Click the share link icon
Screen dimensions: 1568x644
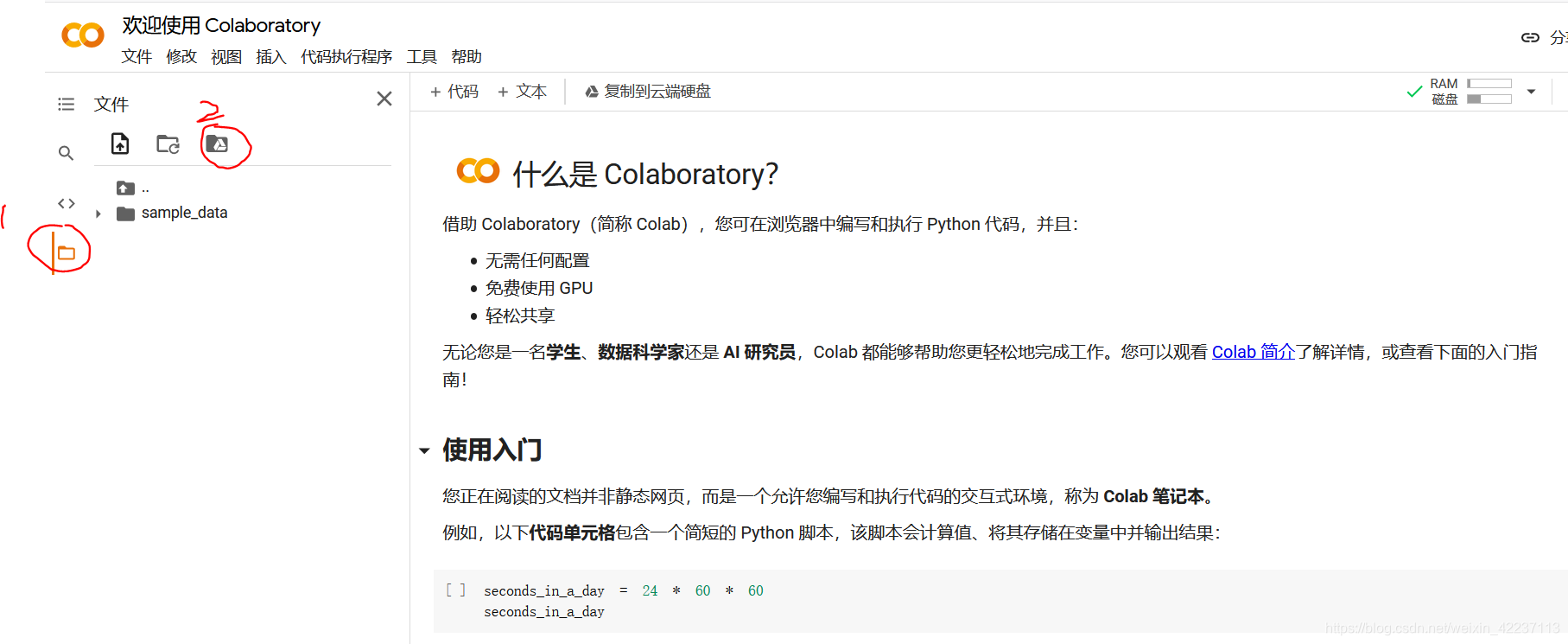1530,37
